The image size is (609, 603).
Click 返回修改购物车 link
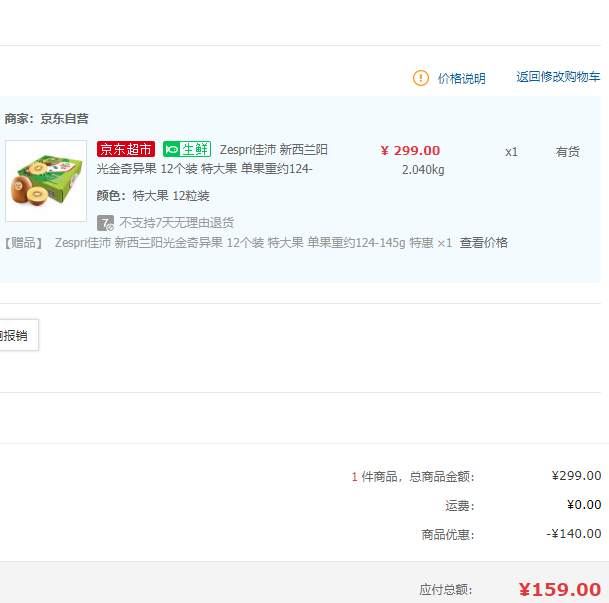click(x=558, y=77)
